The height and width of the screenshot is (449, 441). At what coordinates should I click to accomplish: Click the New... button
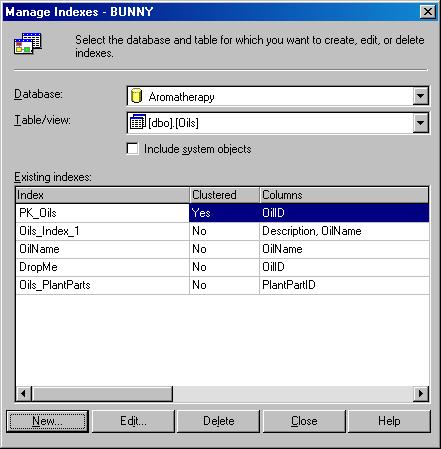[x=47, y=421]
